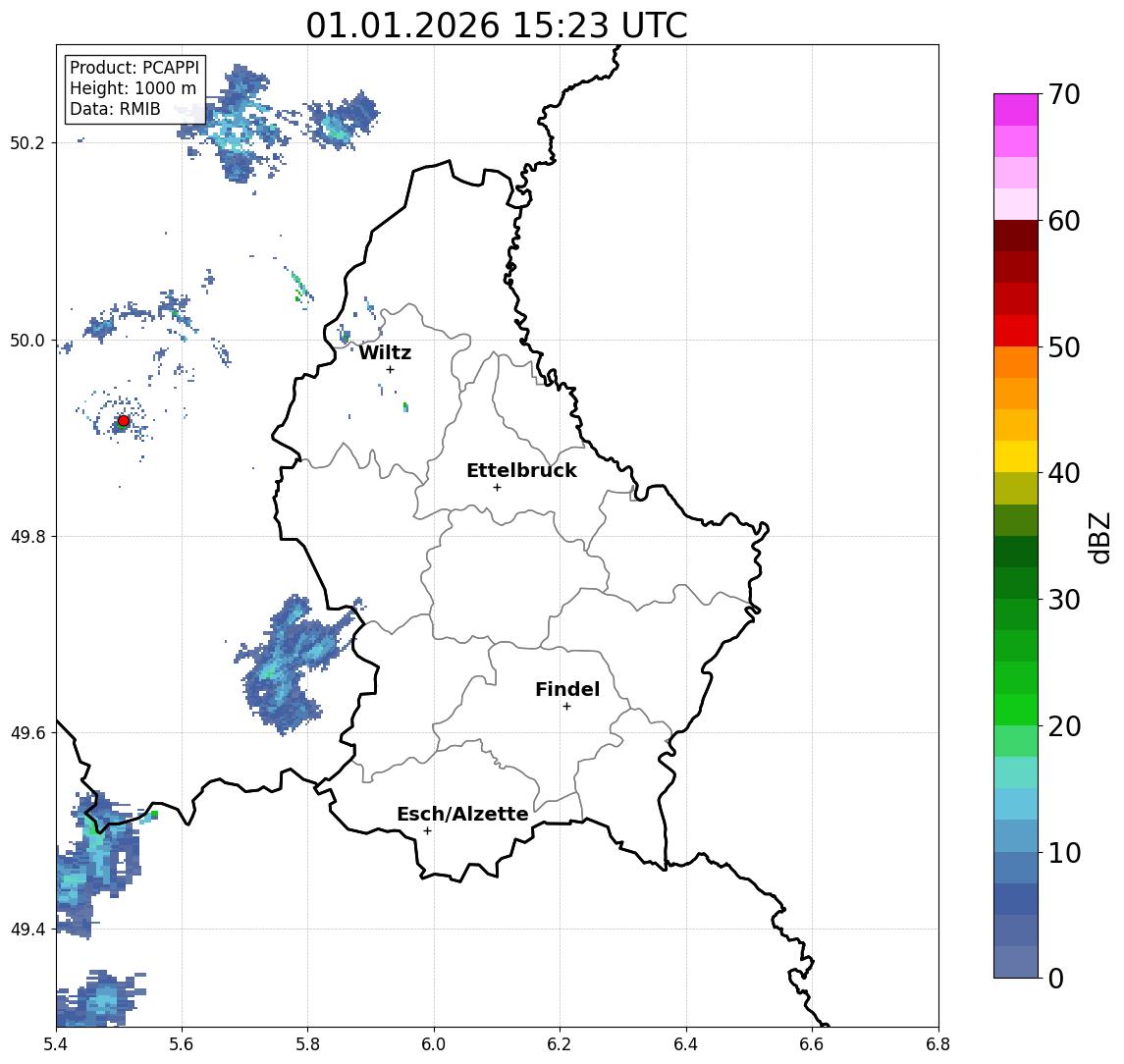
Task: Click the radar echo west of Luxembourg border
Action: tap(291, 664)
